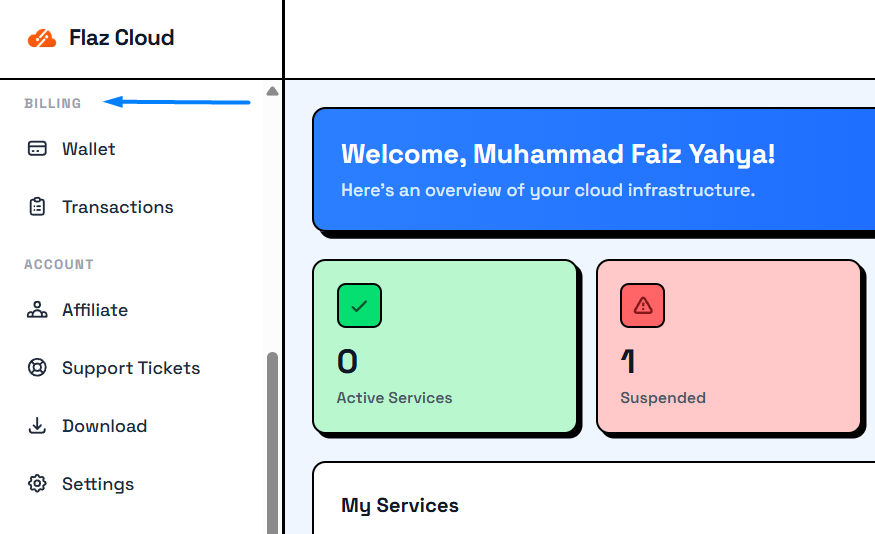Viewport: 875px width, 534px height.
Task: Click the red warning Suspended icon
Action: (x=642, y=306)
